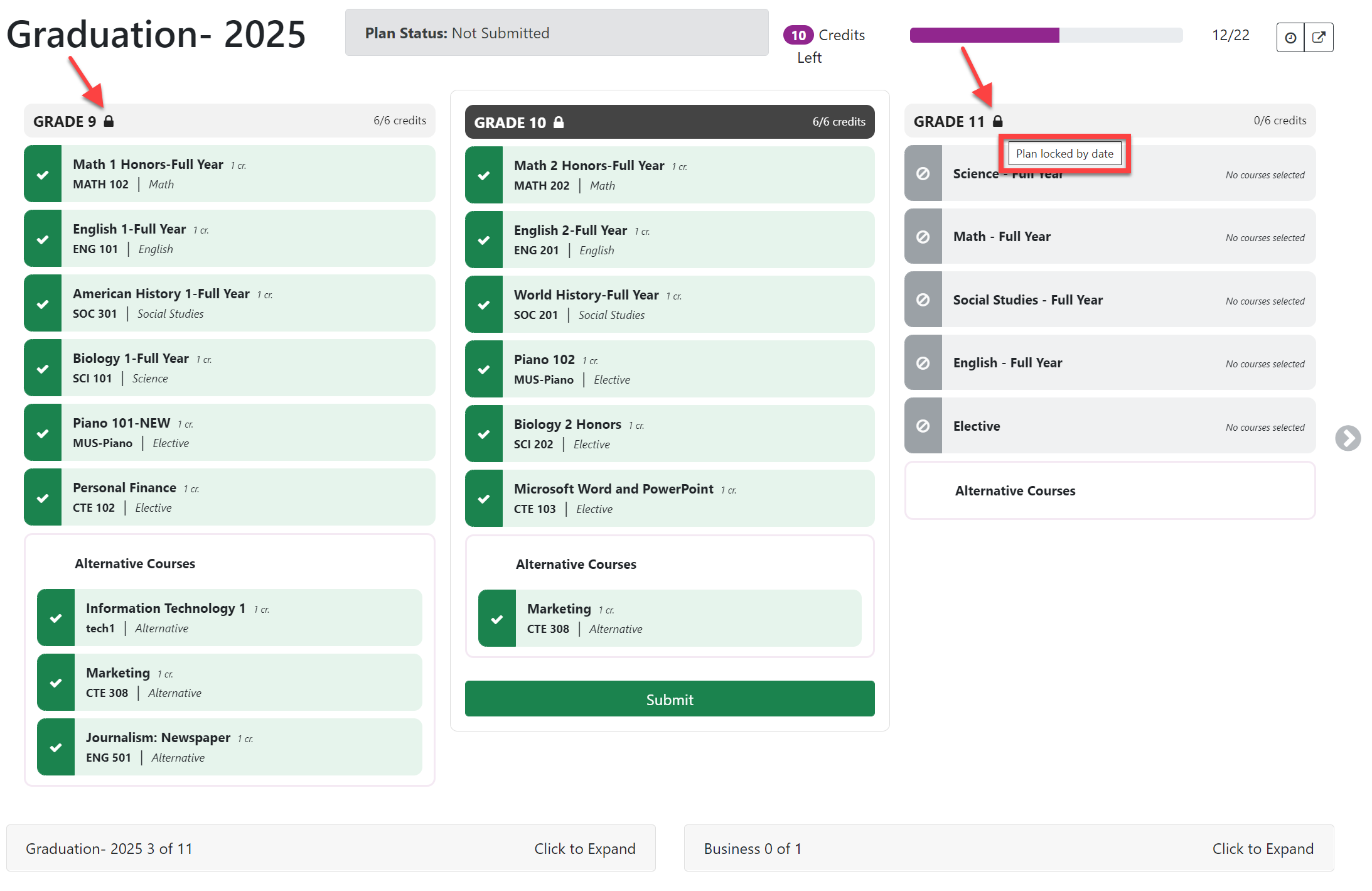Image resolution: width=1372 pixels, height=891 pixels.
Task: Click checkmark for Math 2 Honors
Action: point(484,175)
